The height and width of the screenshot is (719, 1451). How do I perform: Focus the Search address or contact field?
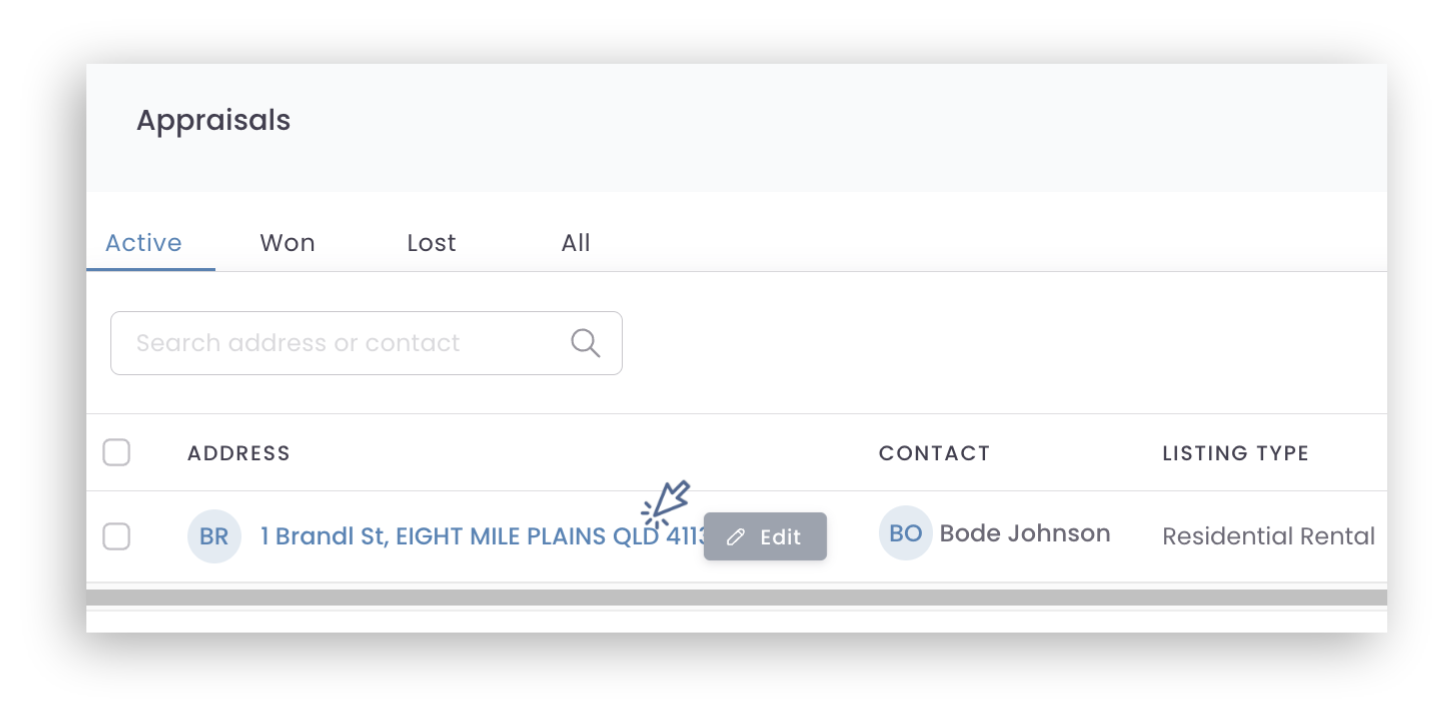click(x=366, y=343)
